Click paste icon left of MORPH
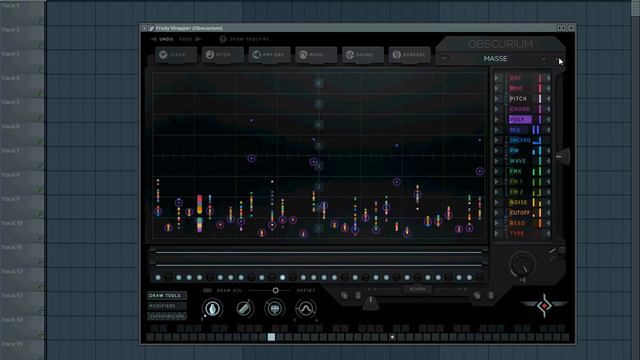 pos(358,295)
